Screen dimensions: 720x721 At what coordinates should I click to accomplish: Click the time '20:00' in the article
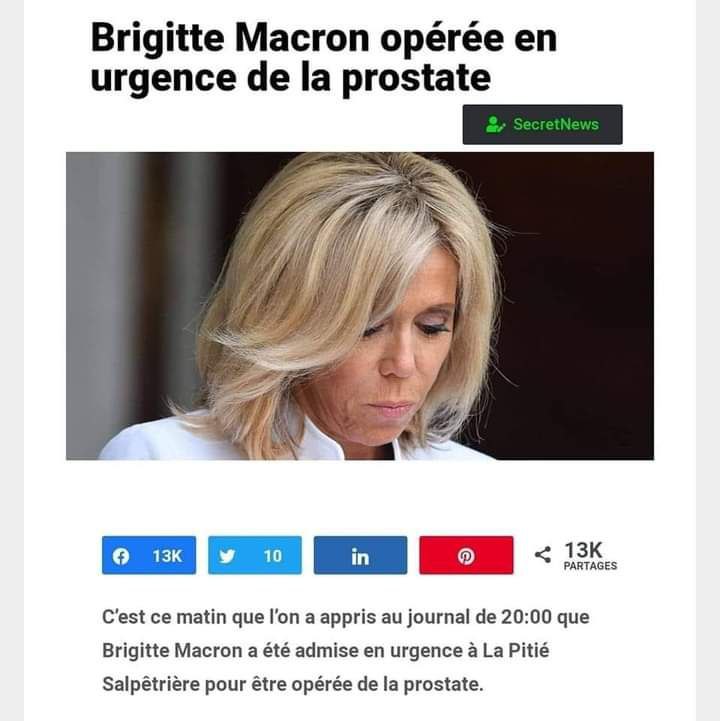coord(526,617)
